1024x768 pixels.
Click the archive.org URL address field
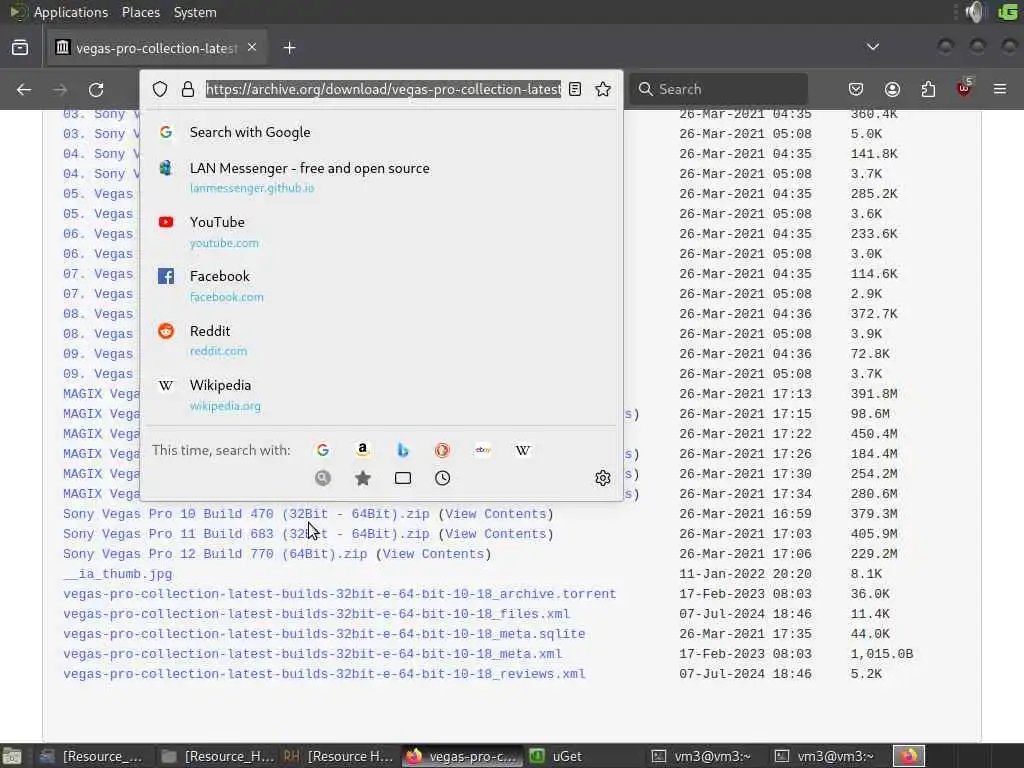click(x=383, y=89)
